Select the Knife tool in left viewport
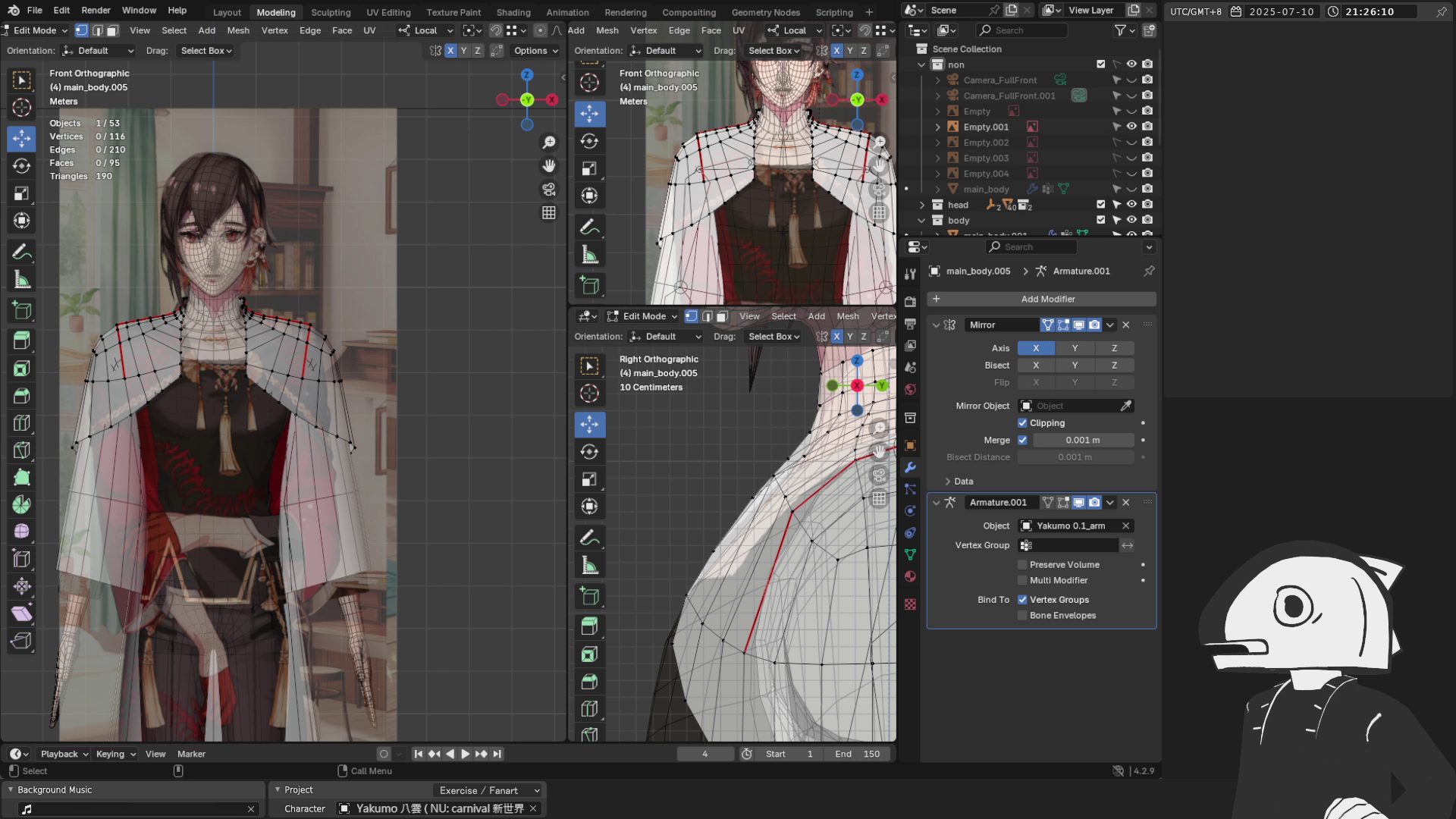 tap(22, 450)
